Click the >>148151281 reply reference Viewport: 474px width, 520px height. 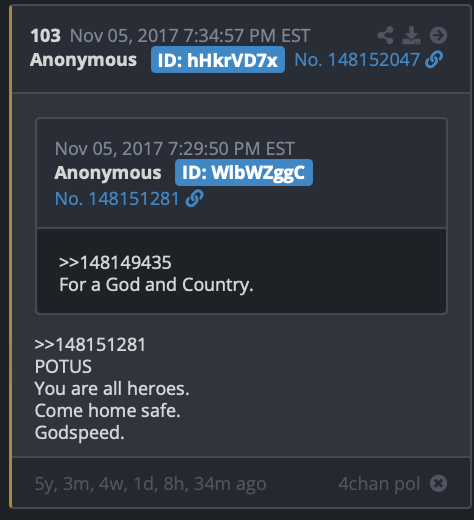coord(90,344)
